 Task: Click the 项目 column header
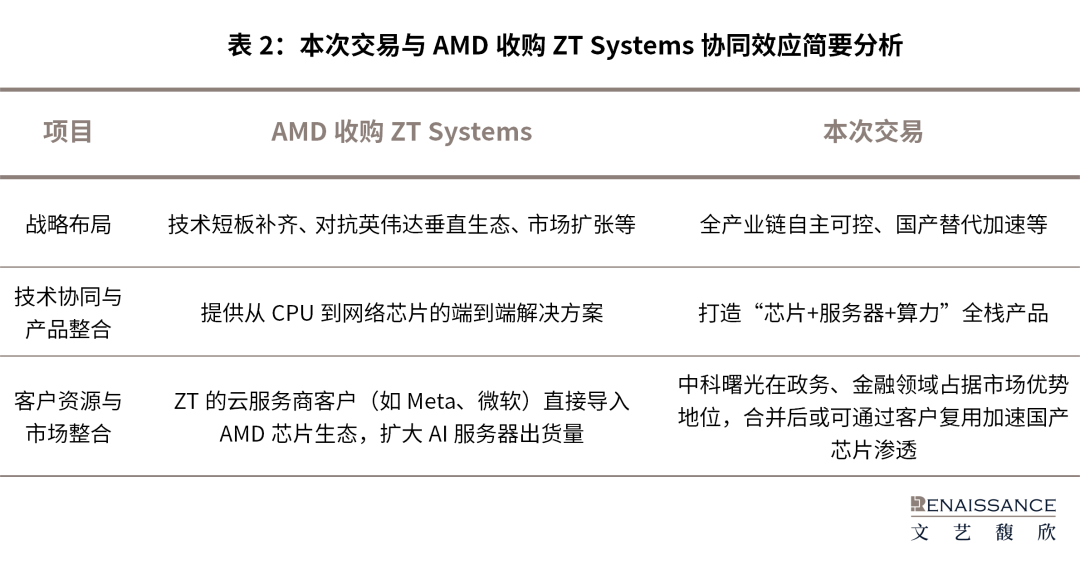tap(68, 131)
